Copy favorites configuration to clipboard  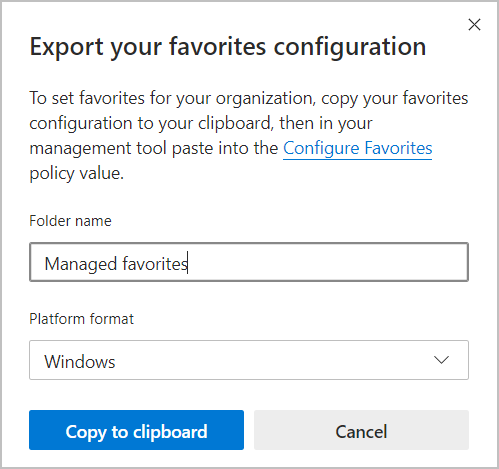[x=136, y=430]
